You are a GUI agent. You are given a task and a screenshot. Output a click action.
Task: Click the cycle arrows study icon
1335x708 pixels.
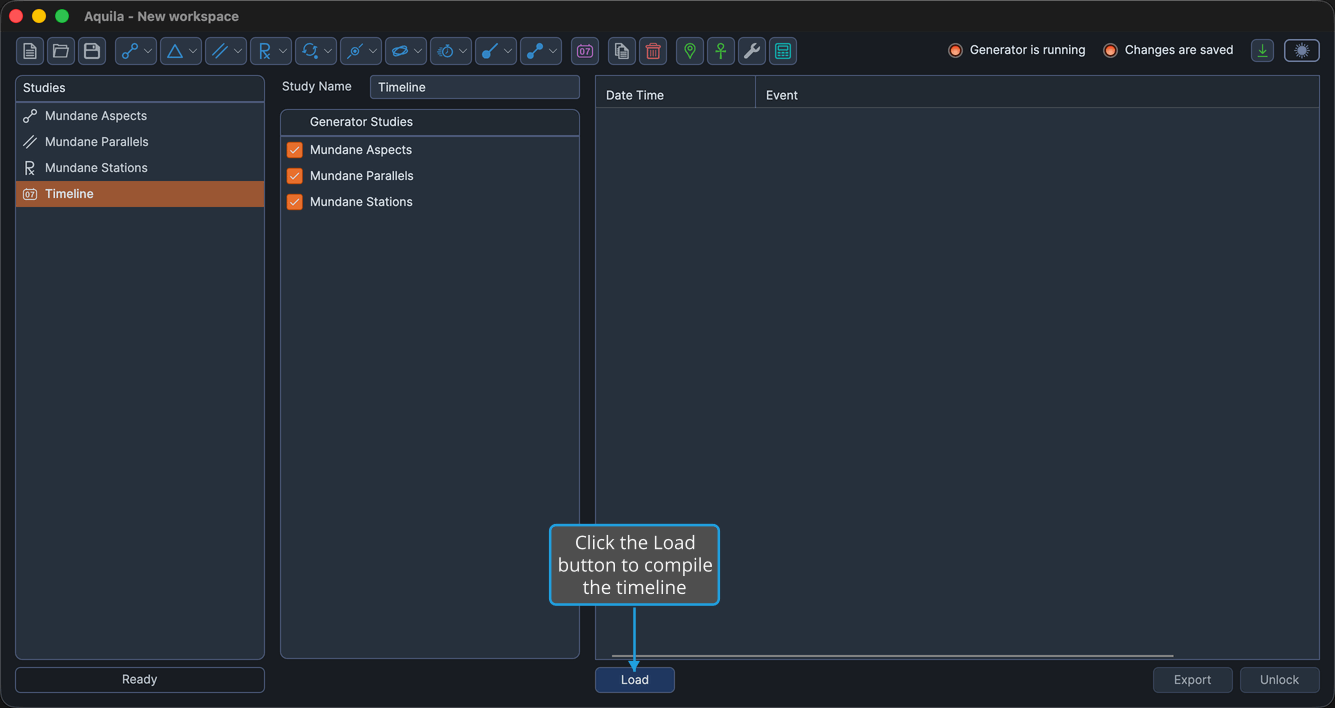309,51
